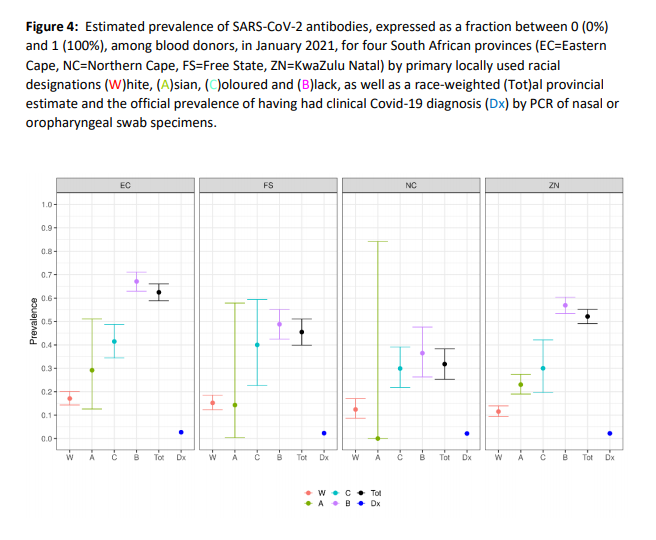
Task: Click the blue Dx legend marker
Action: [362, 504]
